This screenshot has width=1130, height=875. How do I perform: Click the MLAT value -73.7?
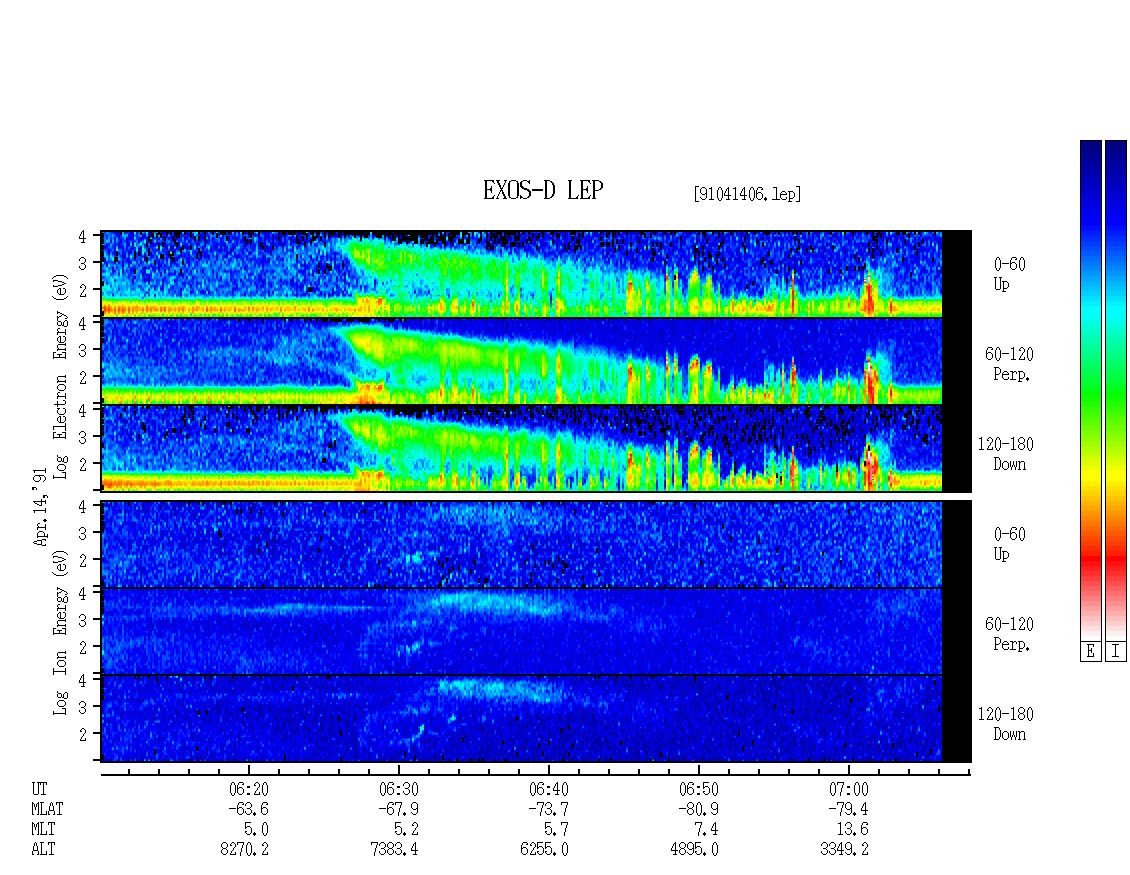[548, 809]
